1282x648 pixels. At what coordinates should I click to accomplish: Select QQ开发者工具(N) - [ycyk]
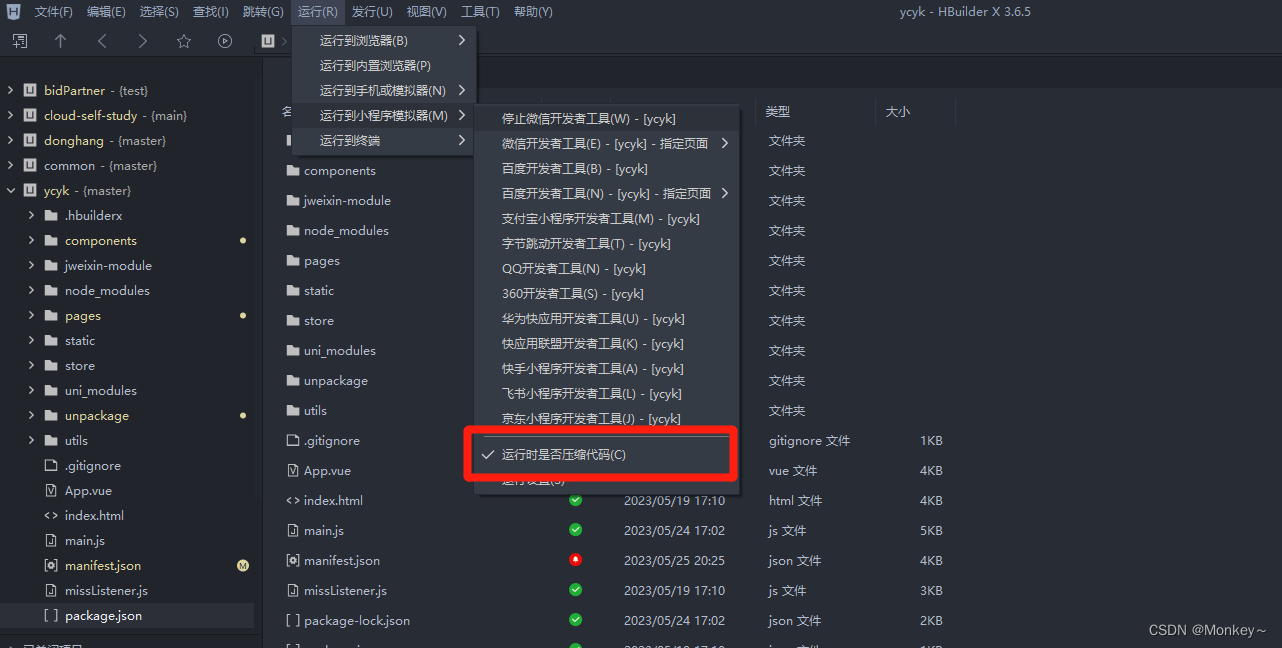[x=606, y=268]
